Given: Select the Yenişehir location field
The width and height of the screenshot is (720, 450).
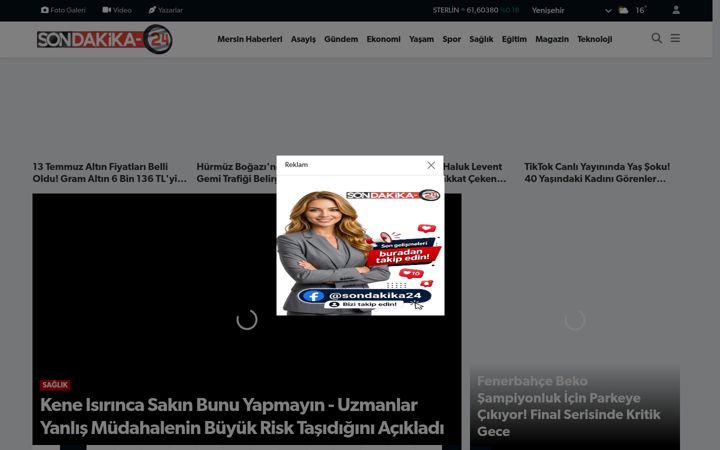Looking at the screenshot, I should click(x=572, y=10).
